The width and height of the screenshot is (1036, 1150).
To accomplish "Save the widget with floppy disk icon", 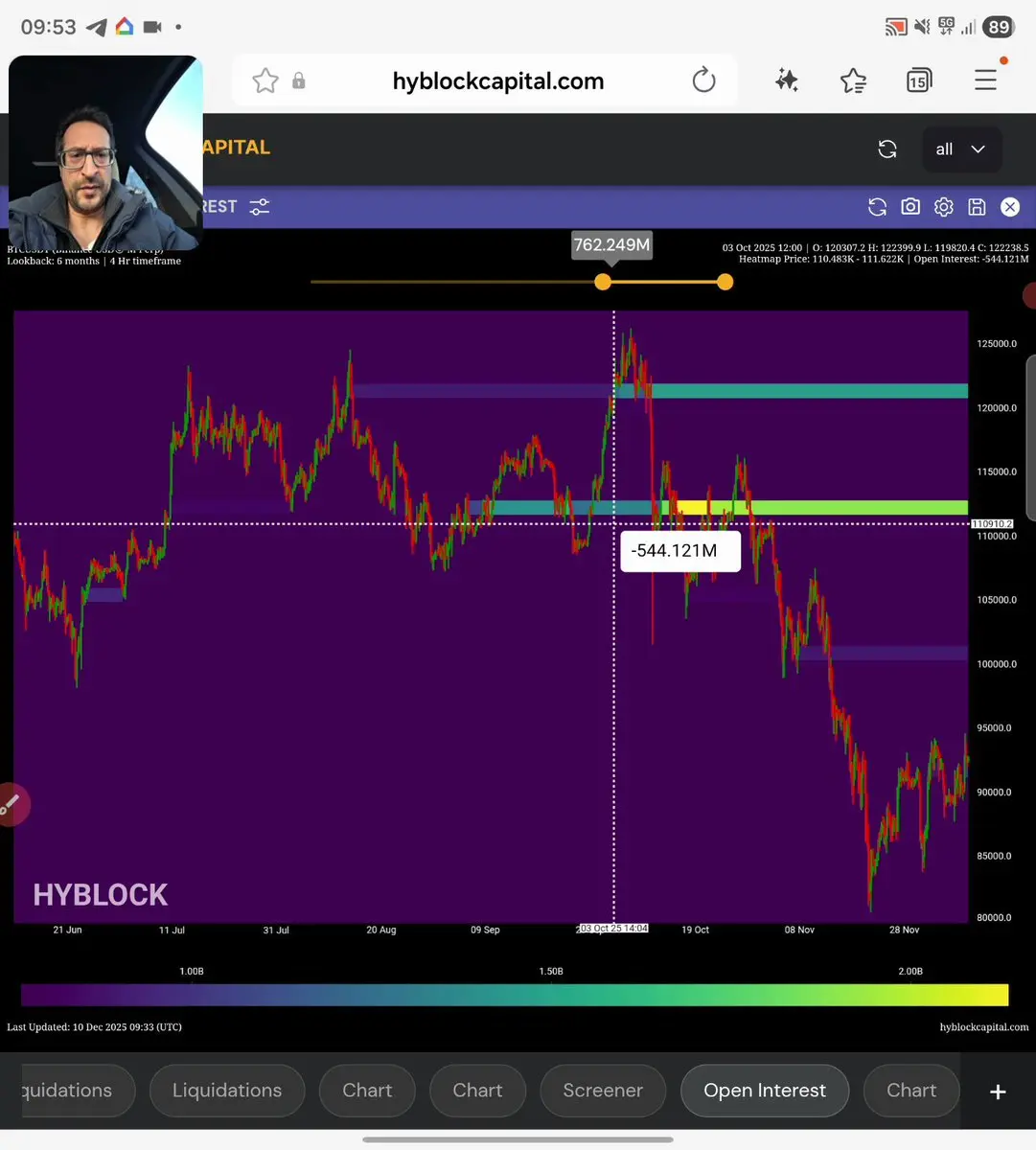I will pyautogui.click(x=977, y=207).
